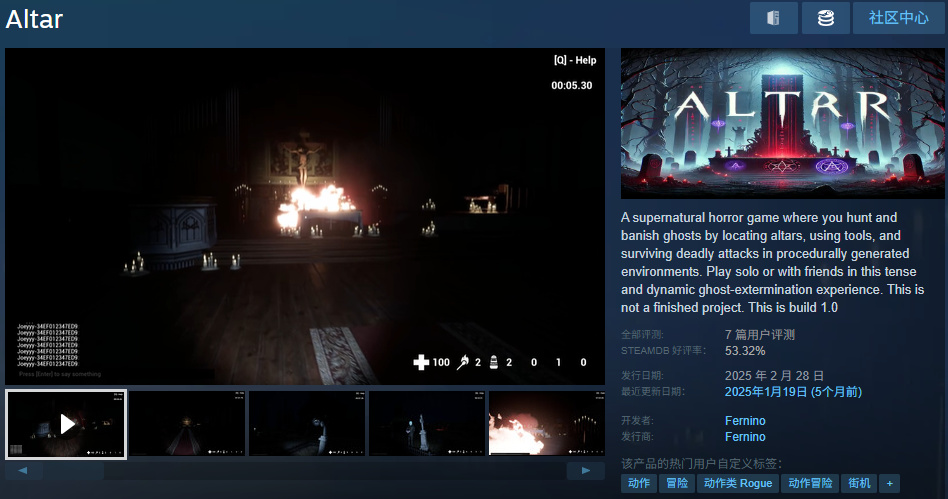Screen dimensions: 948x499
Task: Open the update date 2025年1月19日 link
Action: (793, 392)
